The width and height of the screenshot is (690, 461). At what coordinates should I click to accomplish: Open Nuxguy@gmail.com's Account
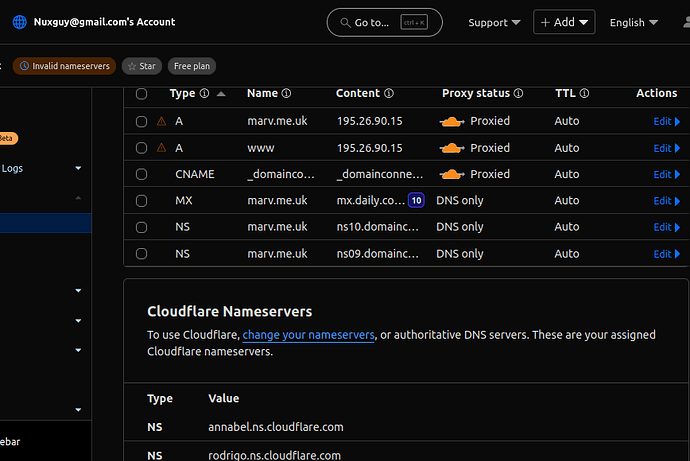104,22
